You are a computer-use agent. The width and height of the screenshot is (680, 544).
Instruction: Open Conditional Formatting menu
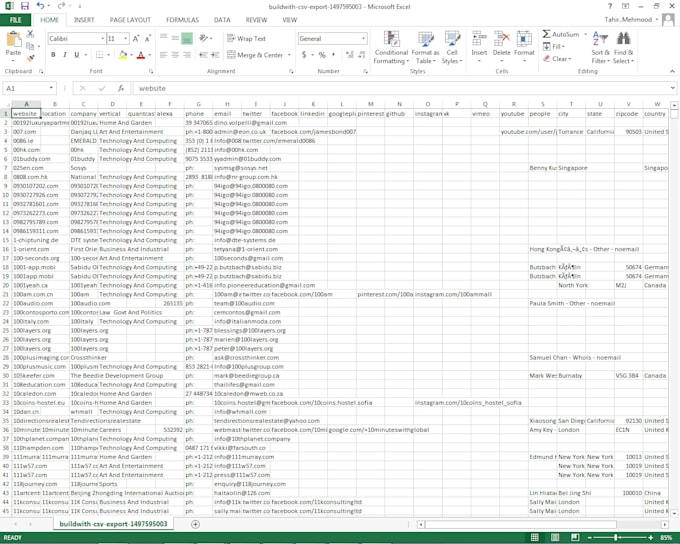click(391, 48)
